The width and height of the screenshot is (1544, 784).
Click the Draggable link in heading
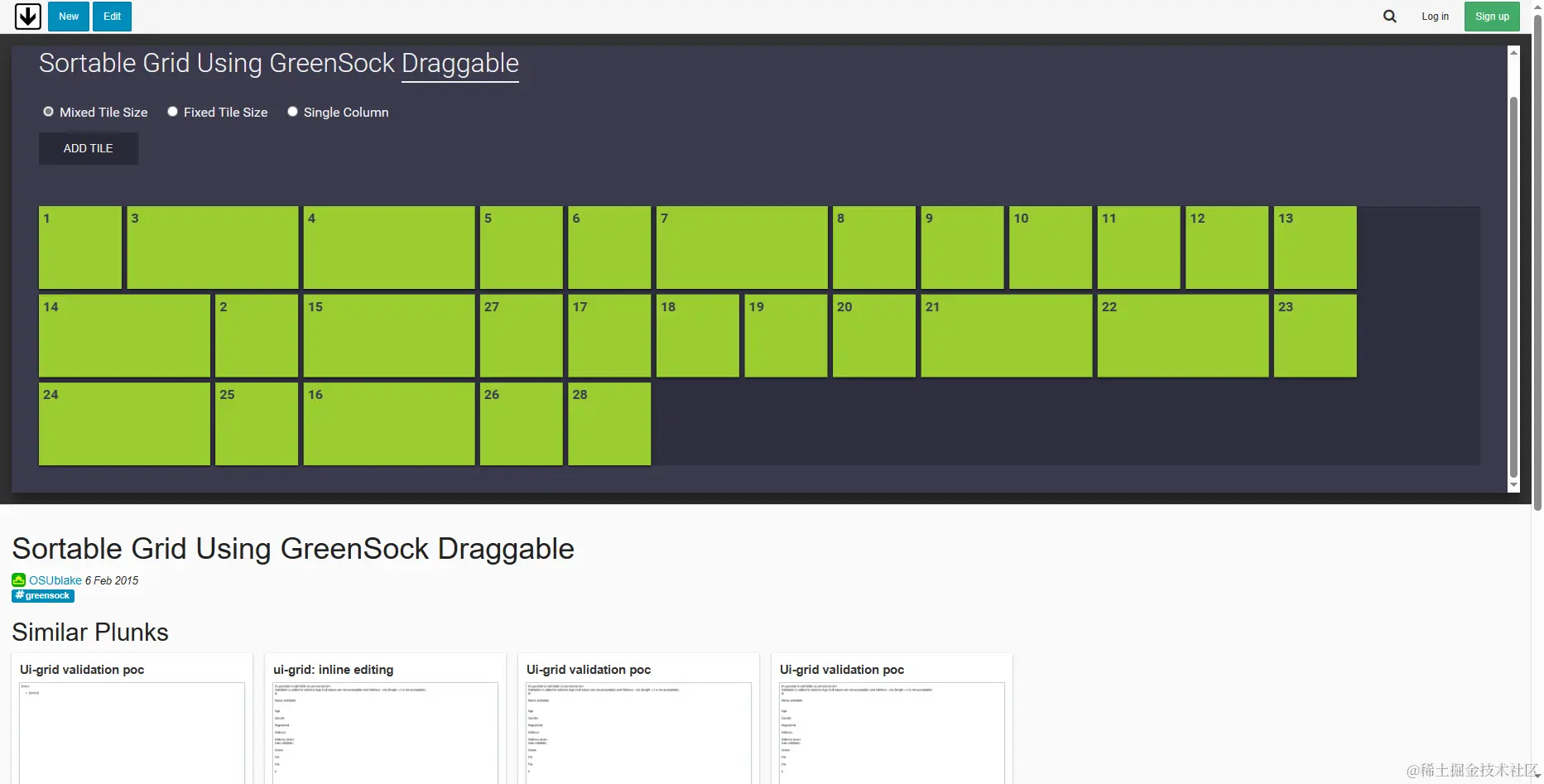[460, 64]
